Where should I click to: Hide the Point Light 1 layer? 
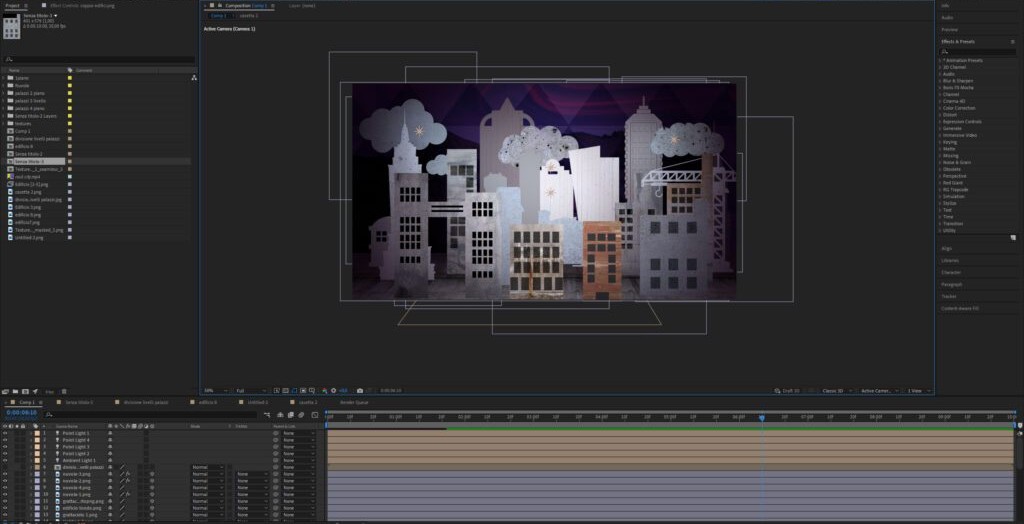click(x=5, y=433)
